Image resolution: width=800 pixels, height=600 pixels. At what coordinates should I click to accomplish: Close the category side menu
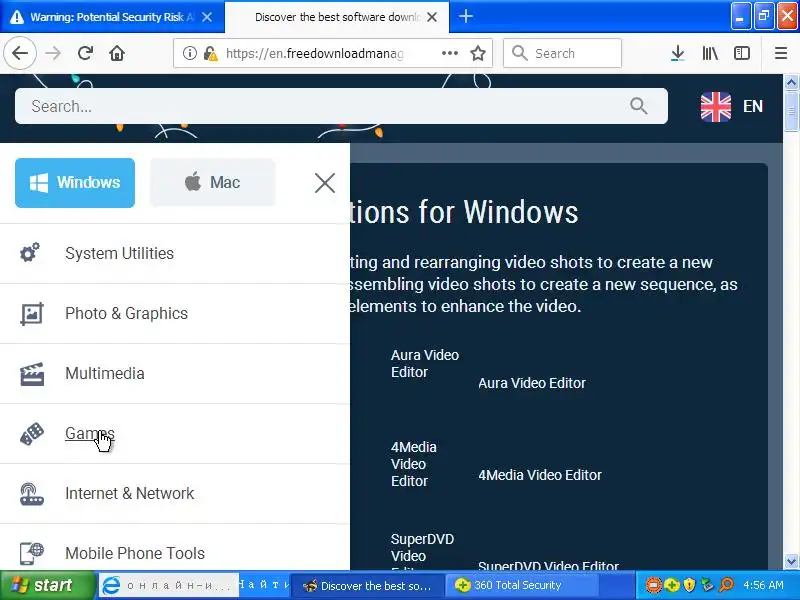(x=324, y=183)
